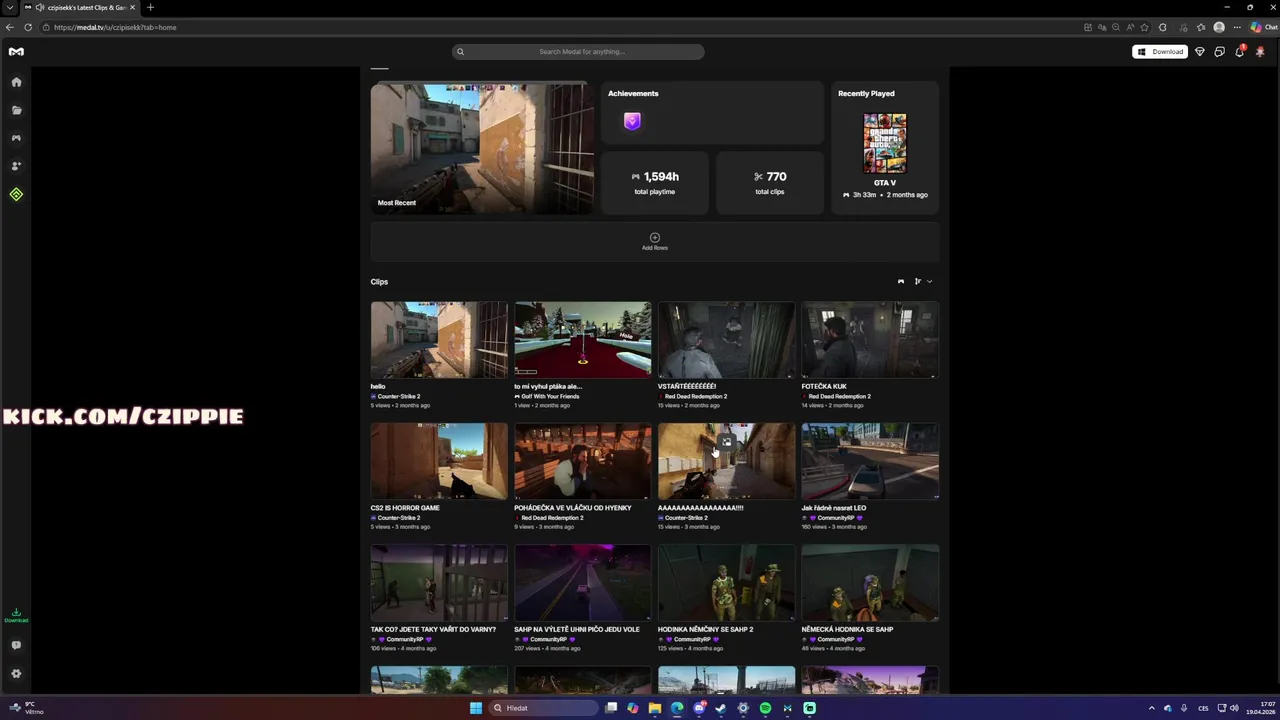Open Medal settings gear in sidebar
This screenshot has width=1280, height=720.
tap(16, 673)
